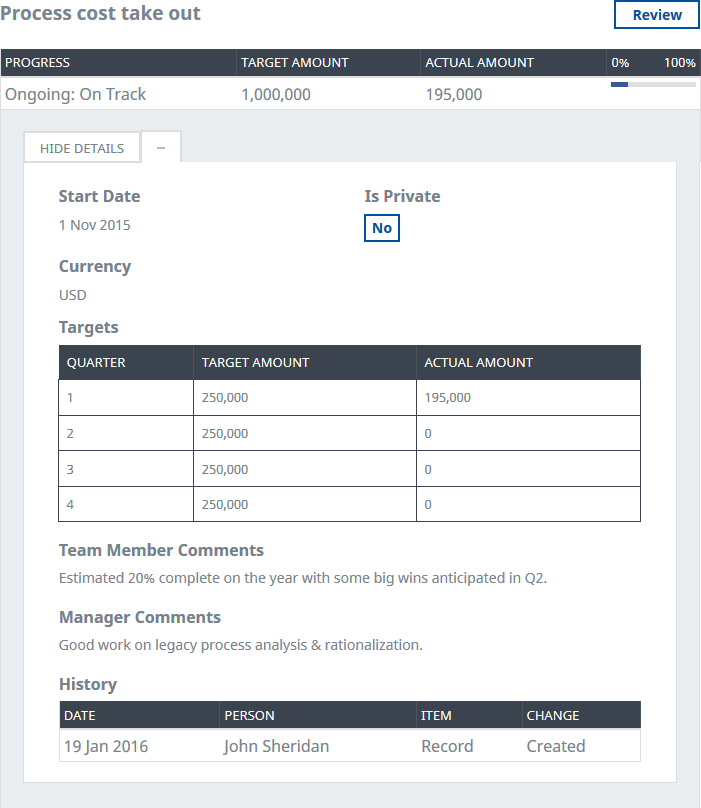701x808 pixels.
Task: Click the Change header in History
Action: (553, 715)
